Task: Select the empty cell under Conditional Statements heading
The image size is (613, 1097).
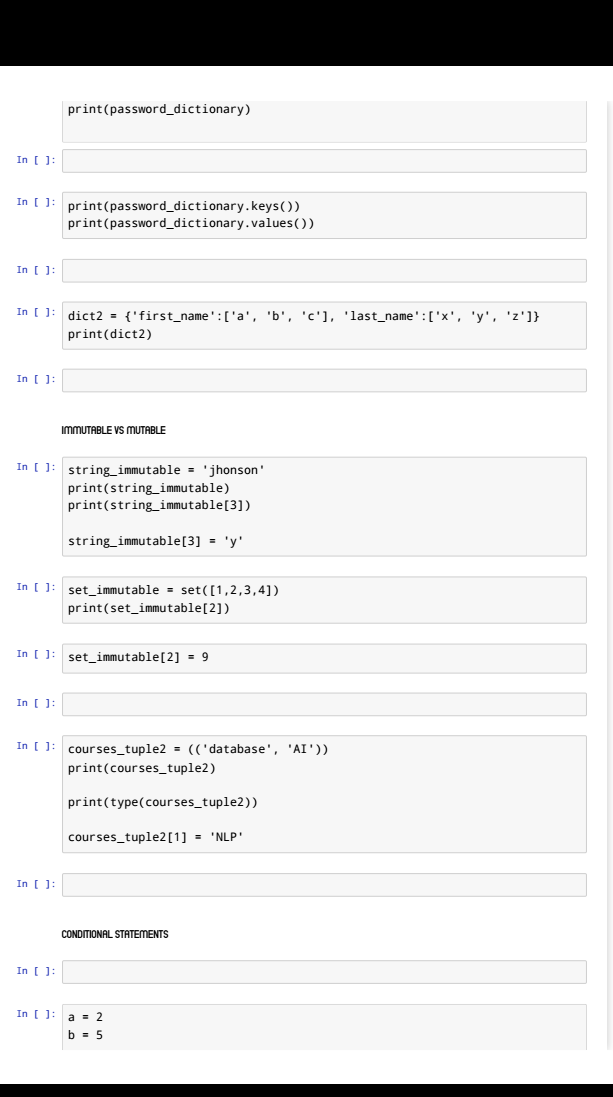Action: coord(324,972)
